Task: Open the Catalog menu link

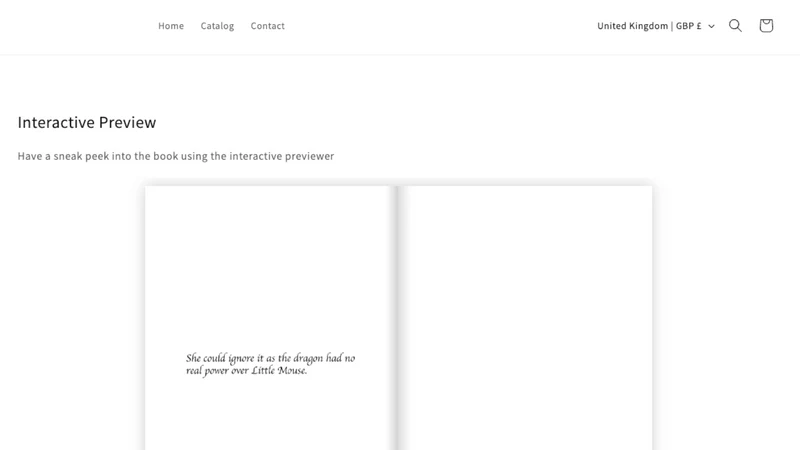Action: (x=217, y=26)
